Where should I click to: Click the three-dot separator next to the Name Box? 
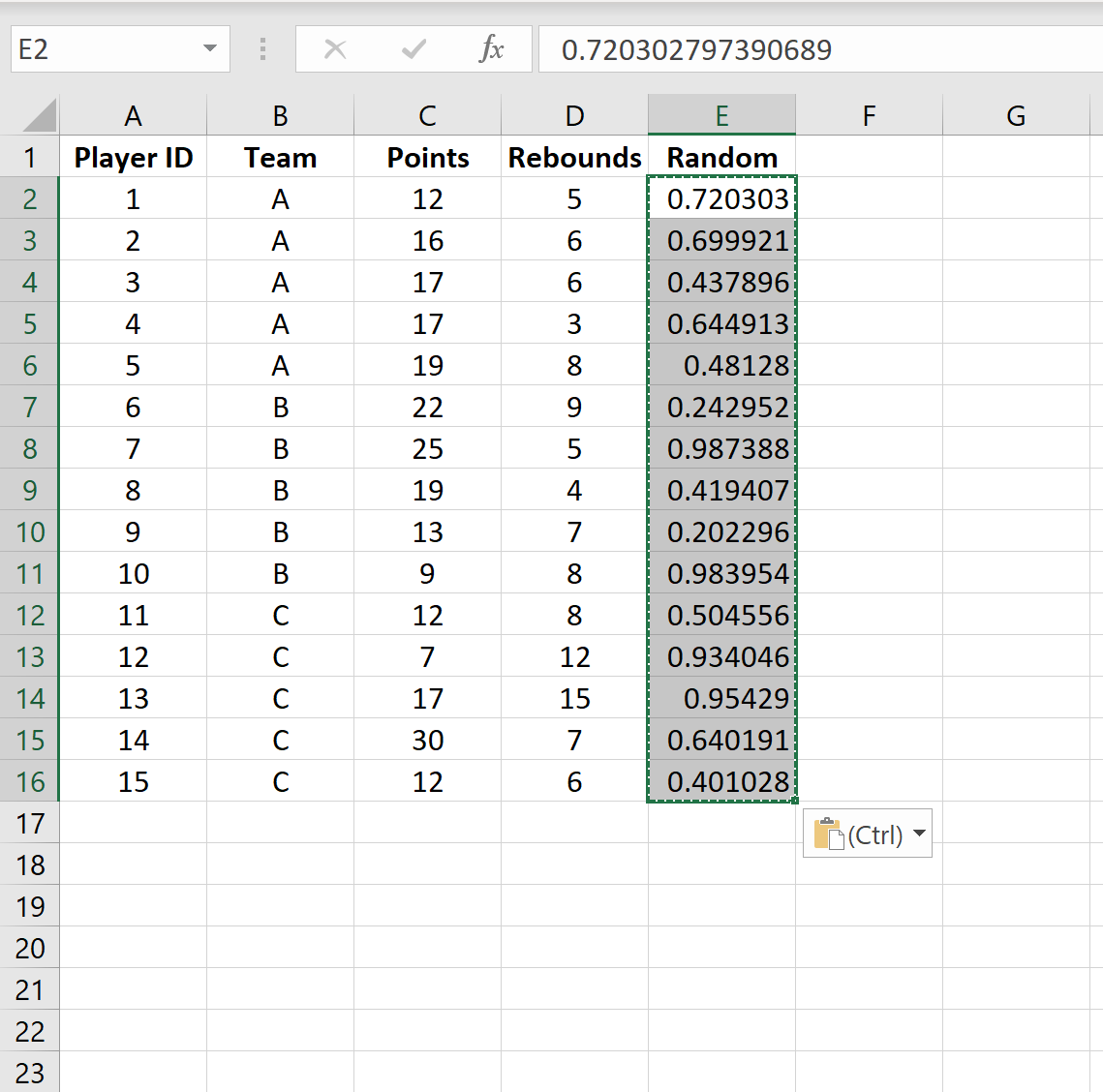tap(262, 49)
